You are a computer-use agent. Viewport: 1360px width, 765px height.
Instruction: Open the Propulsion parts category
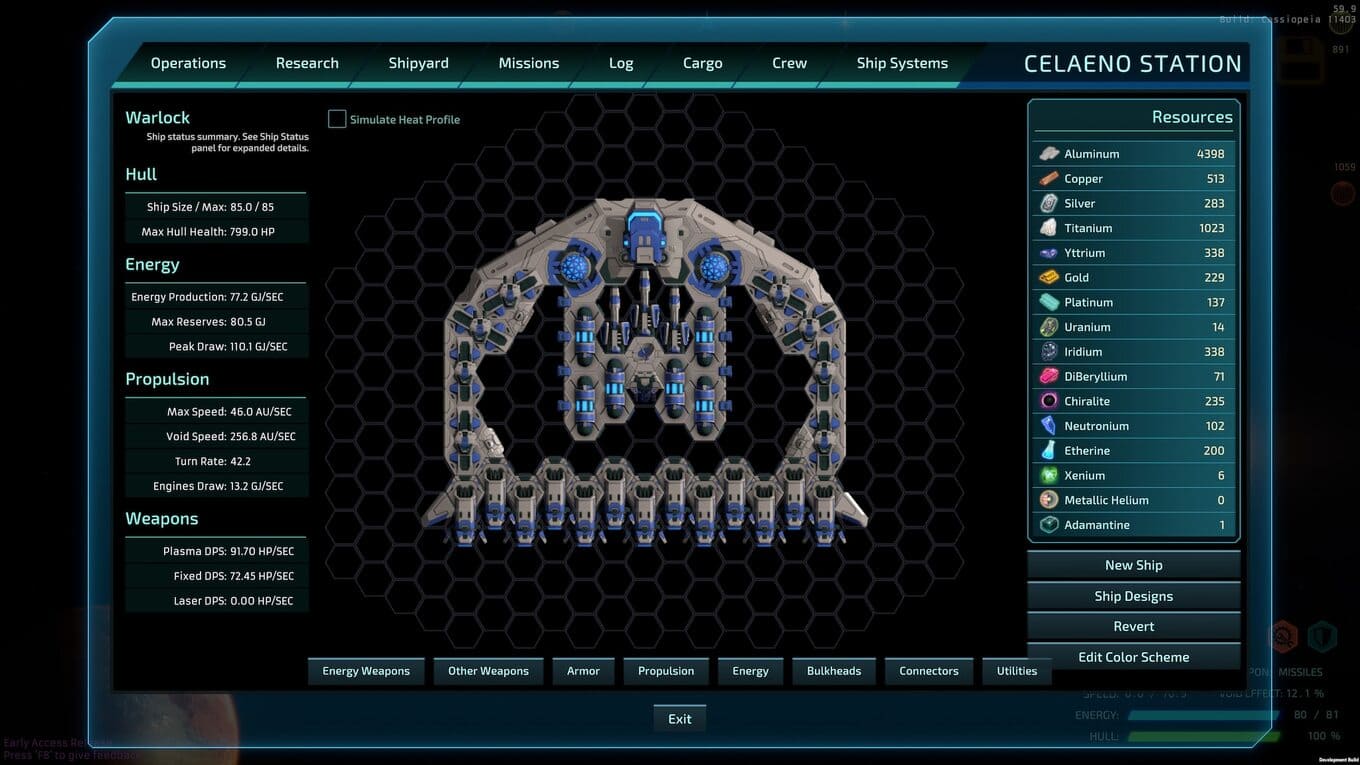(666, 671)
